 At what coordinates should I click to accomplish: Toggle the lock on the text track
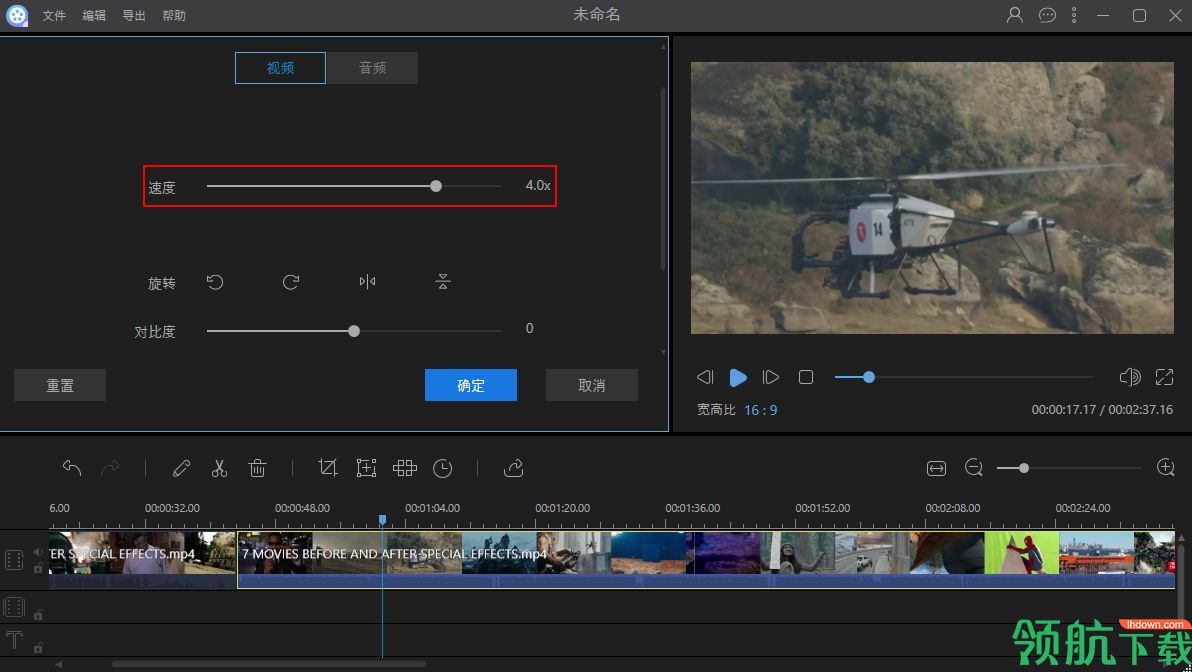38,648
